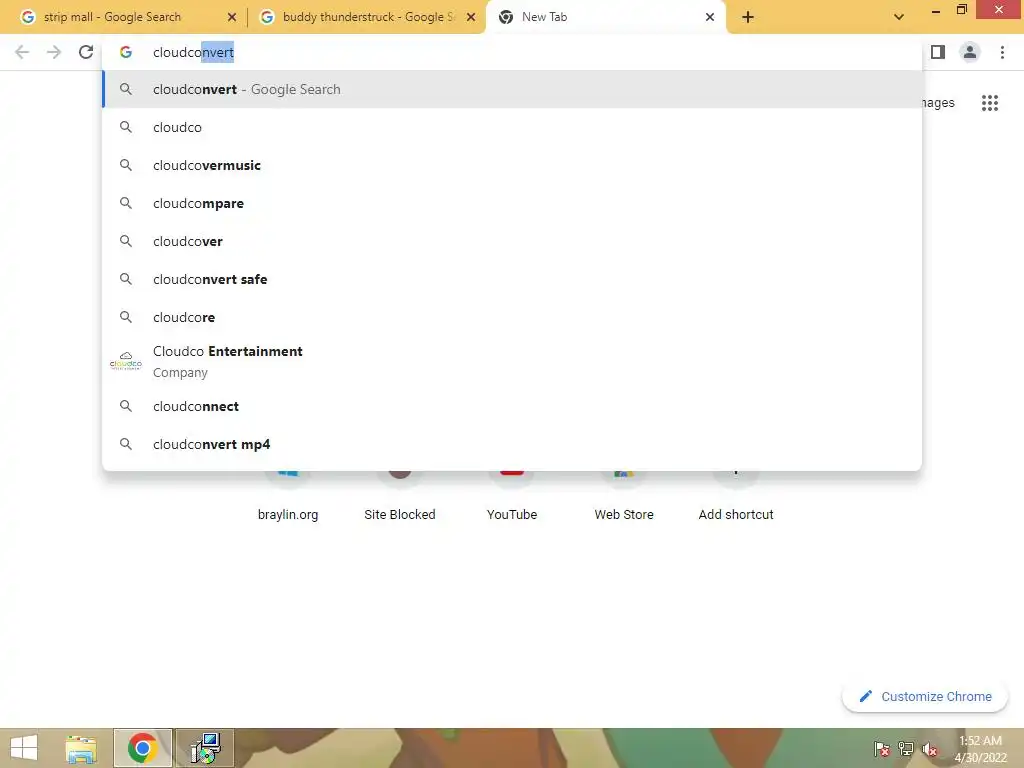Image resolution: width=1024 pixels, height=768 pixels.
Task: Pick the cloudcompare suggestion
Action: click(x=512, y=203)
